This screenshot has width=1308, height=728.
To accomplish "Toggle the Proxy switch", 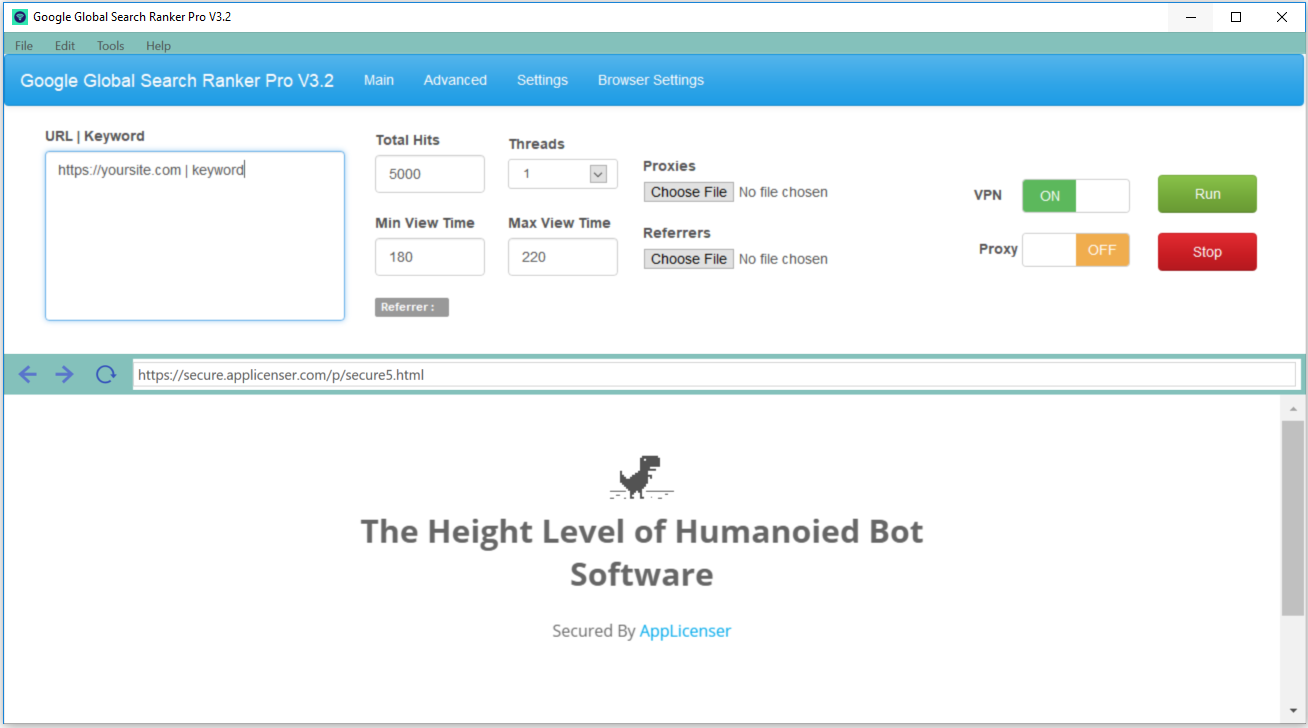I will (1075, 250).
